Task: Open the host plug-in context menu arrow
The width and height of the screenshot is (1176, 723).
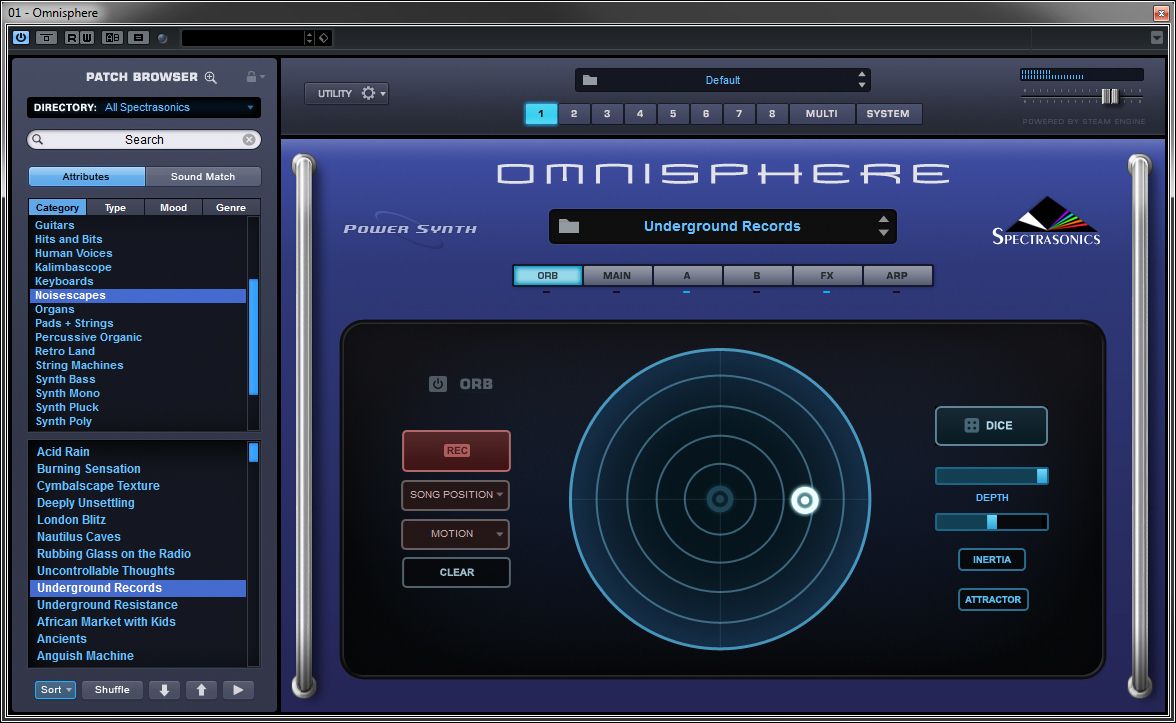Action: [x=1156, y=38]
